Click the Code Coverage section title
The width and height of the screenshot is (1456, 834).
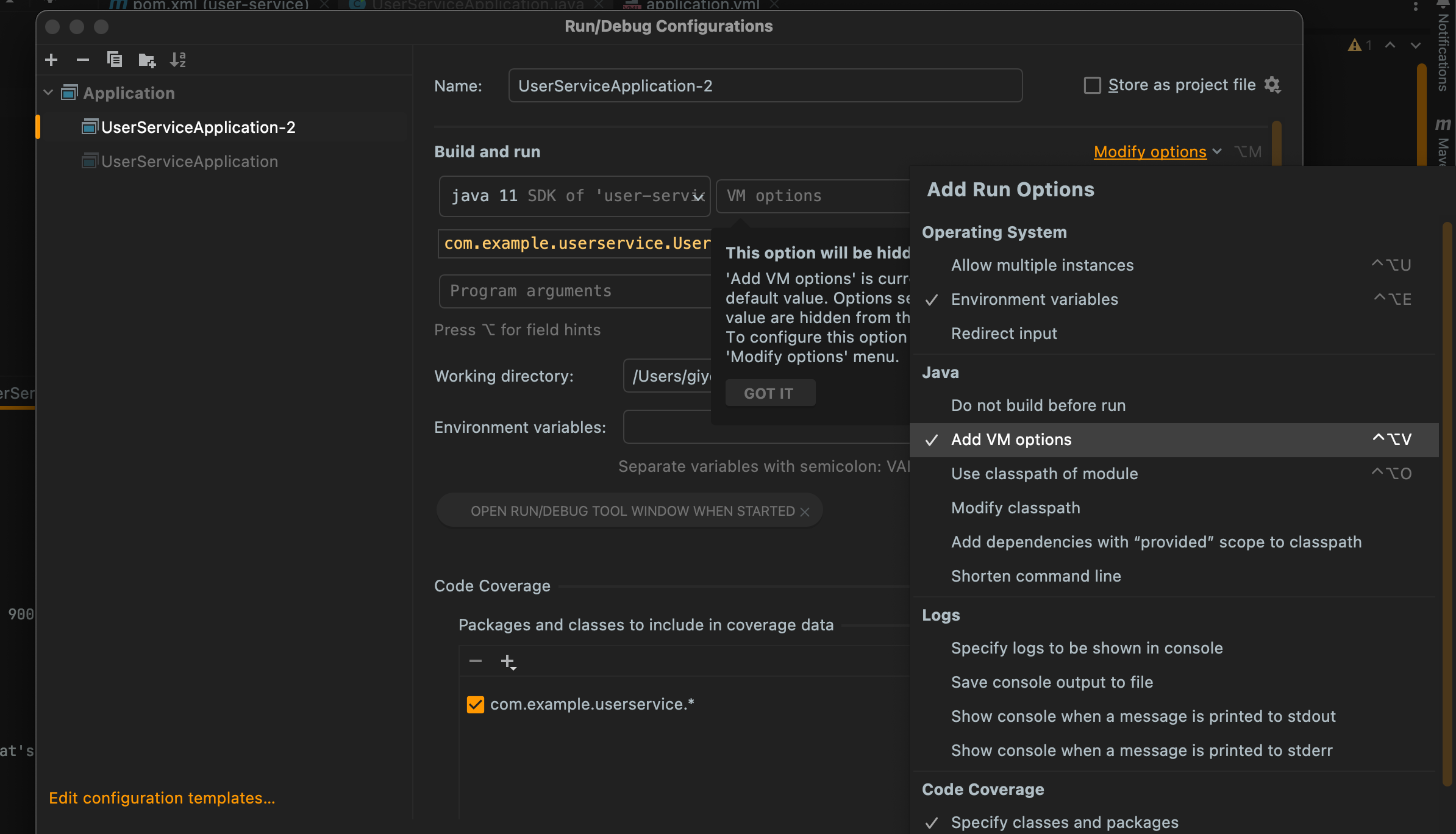coord(492,586)
